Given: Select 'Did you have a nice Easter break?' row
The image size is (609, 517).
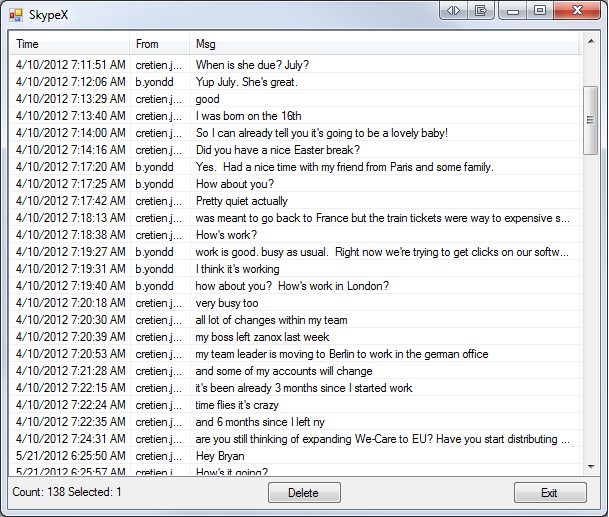Looking at the screenshot, I should [295, 150].
